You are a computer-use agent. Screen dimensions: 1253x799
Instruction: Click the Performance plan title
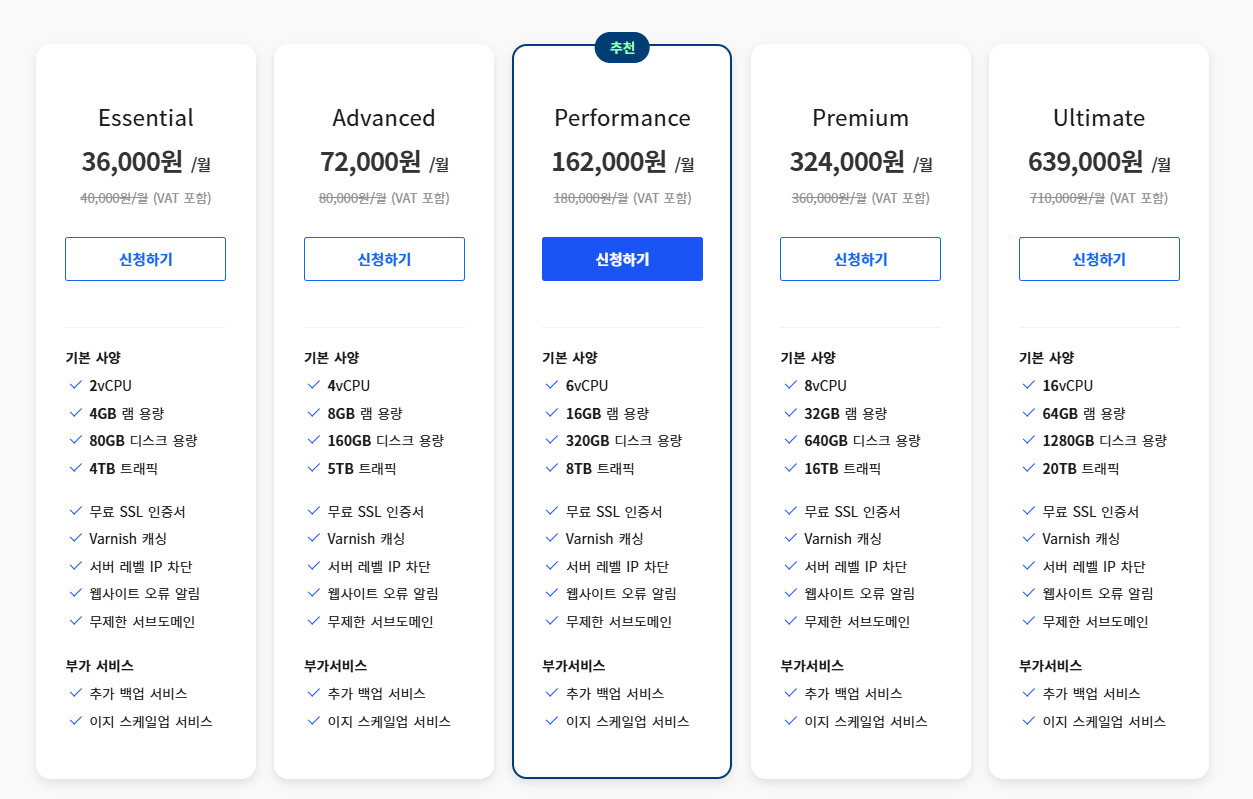pyautogui.click(x=622, y=117)
